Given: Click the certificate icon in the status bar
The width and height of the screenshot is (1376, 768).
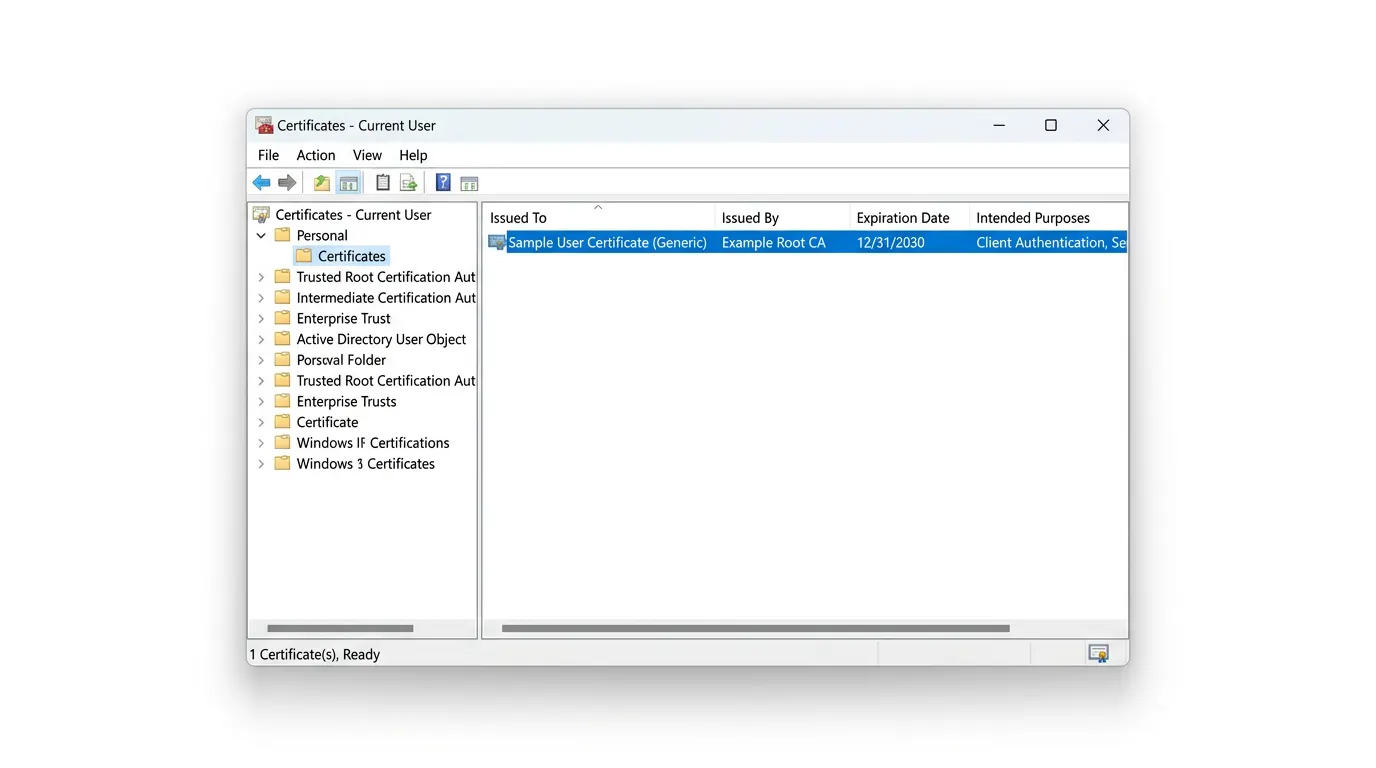Looking at the screenshot, I should point(1099,654).
